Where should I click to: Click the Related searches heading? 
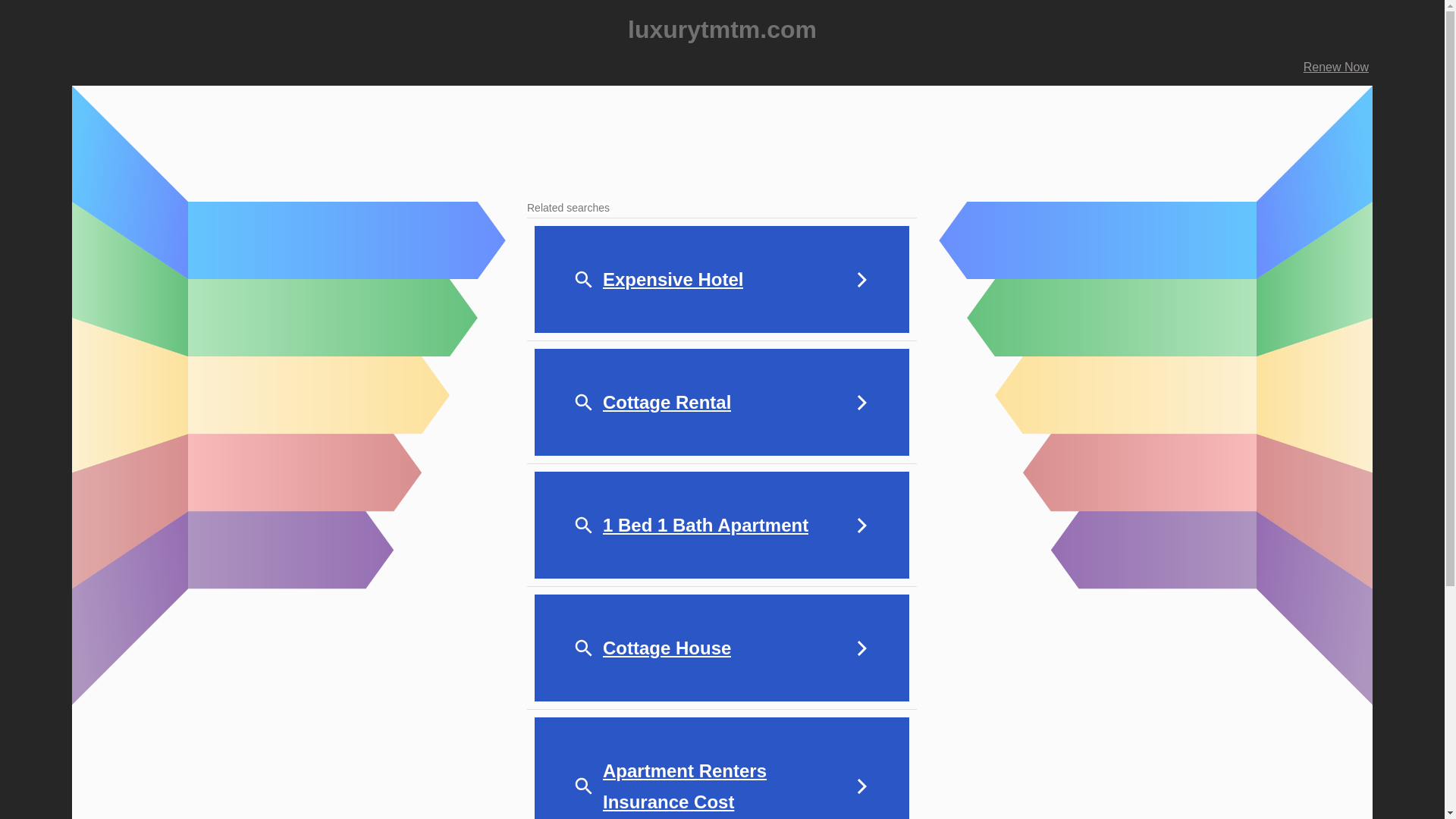pos(568,208)
